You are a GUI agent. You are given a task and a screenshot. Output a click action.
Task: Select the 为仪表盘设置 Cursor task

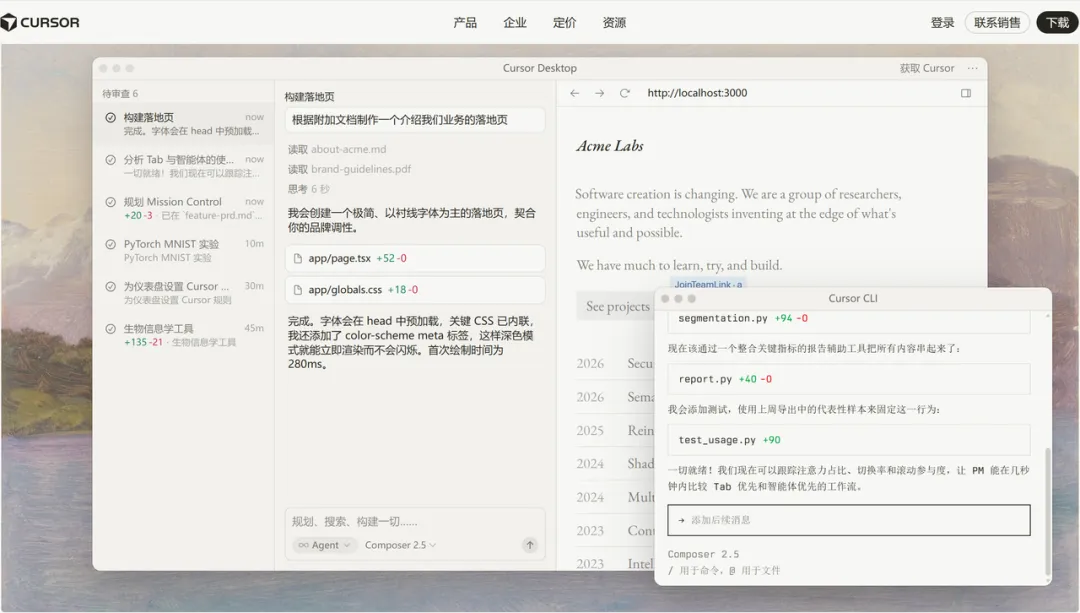(x=183, y=293)
